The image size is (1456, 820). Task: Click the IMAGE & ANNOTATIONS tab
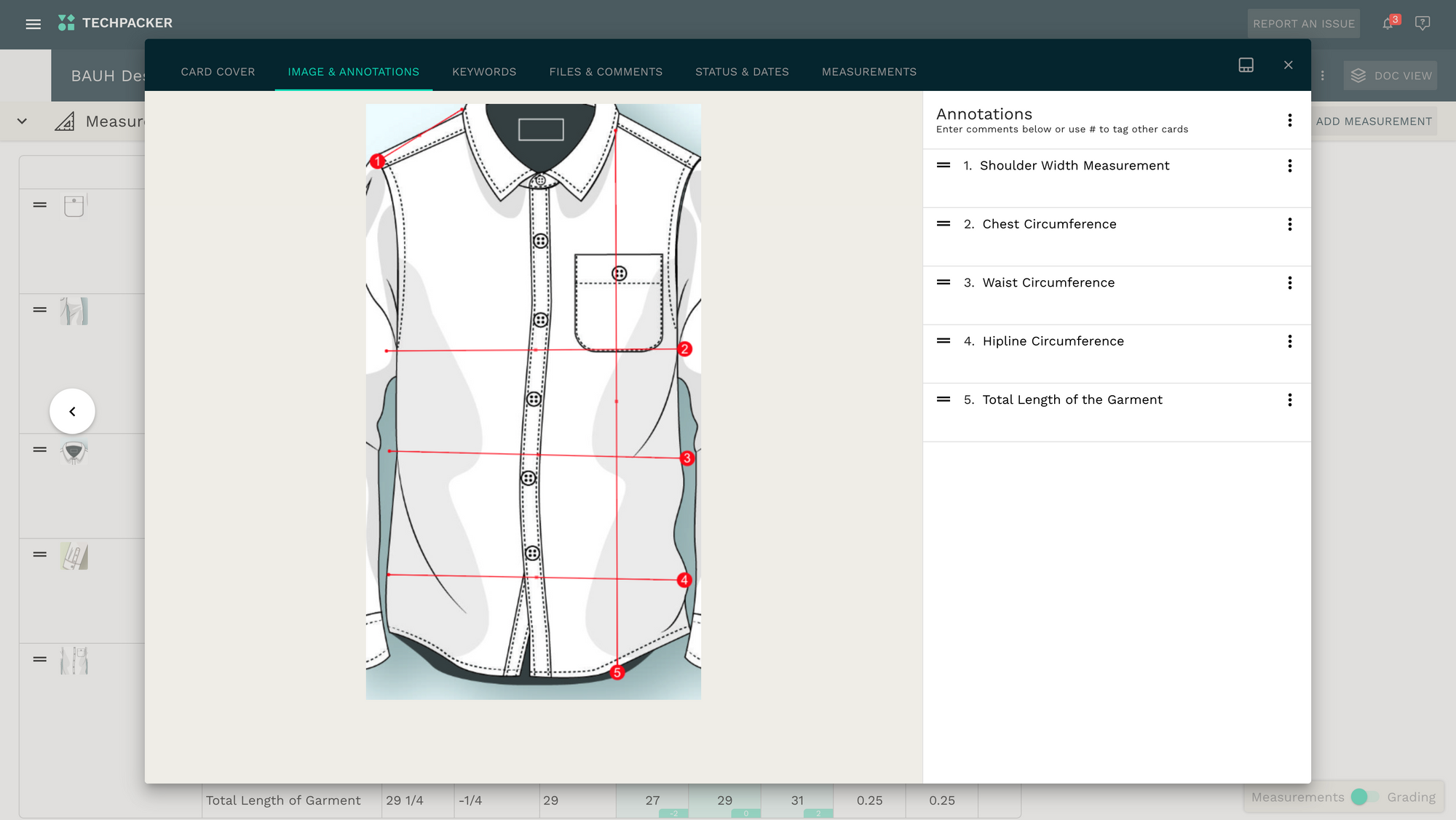coord(353,71)
